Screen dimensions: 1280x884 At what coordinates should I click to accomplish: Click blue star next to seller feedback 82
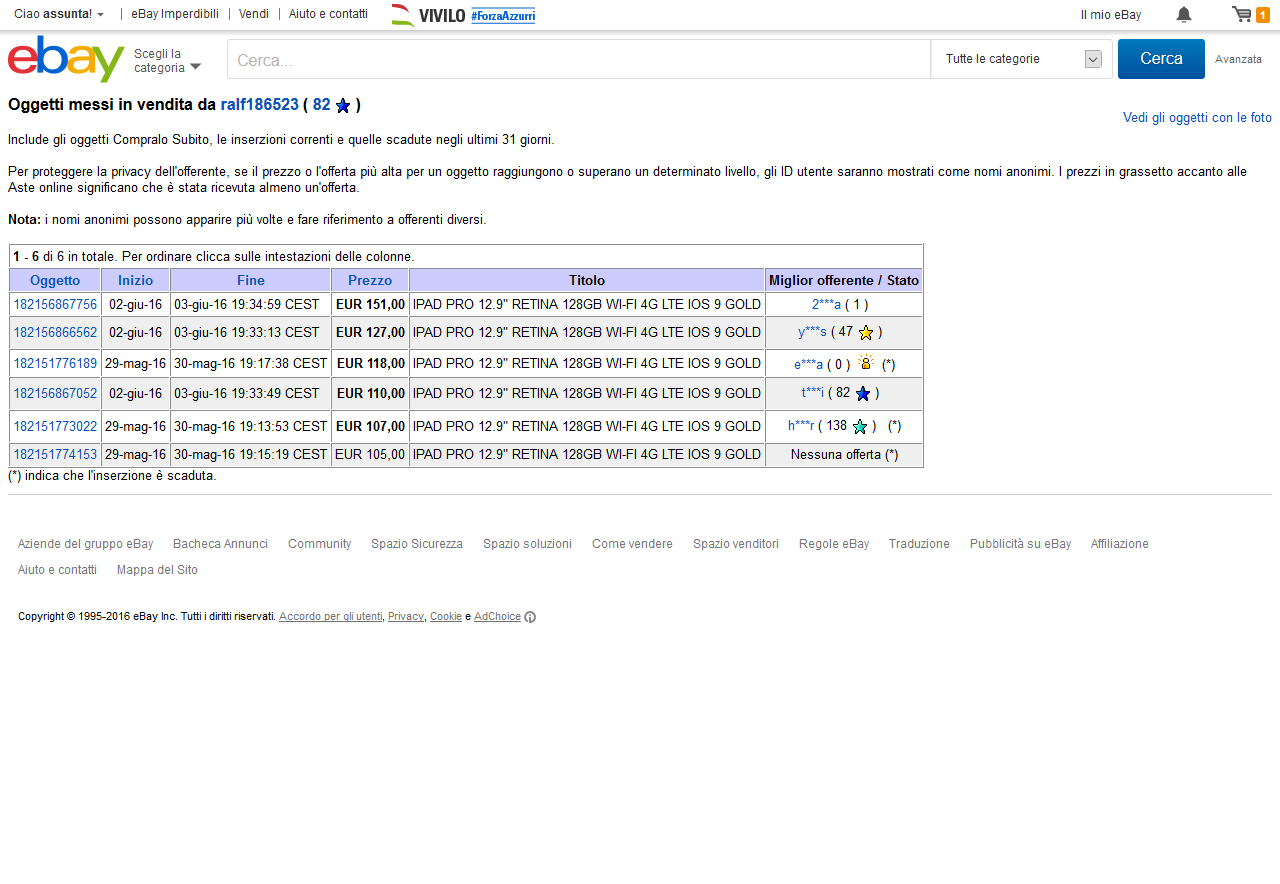coord(343,105)
